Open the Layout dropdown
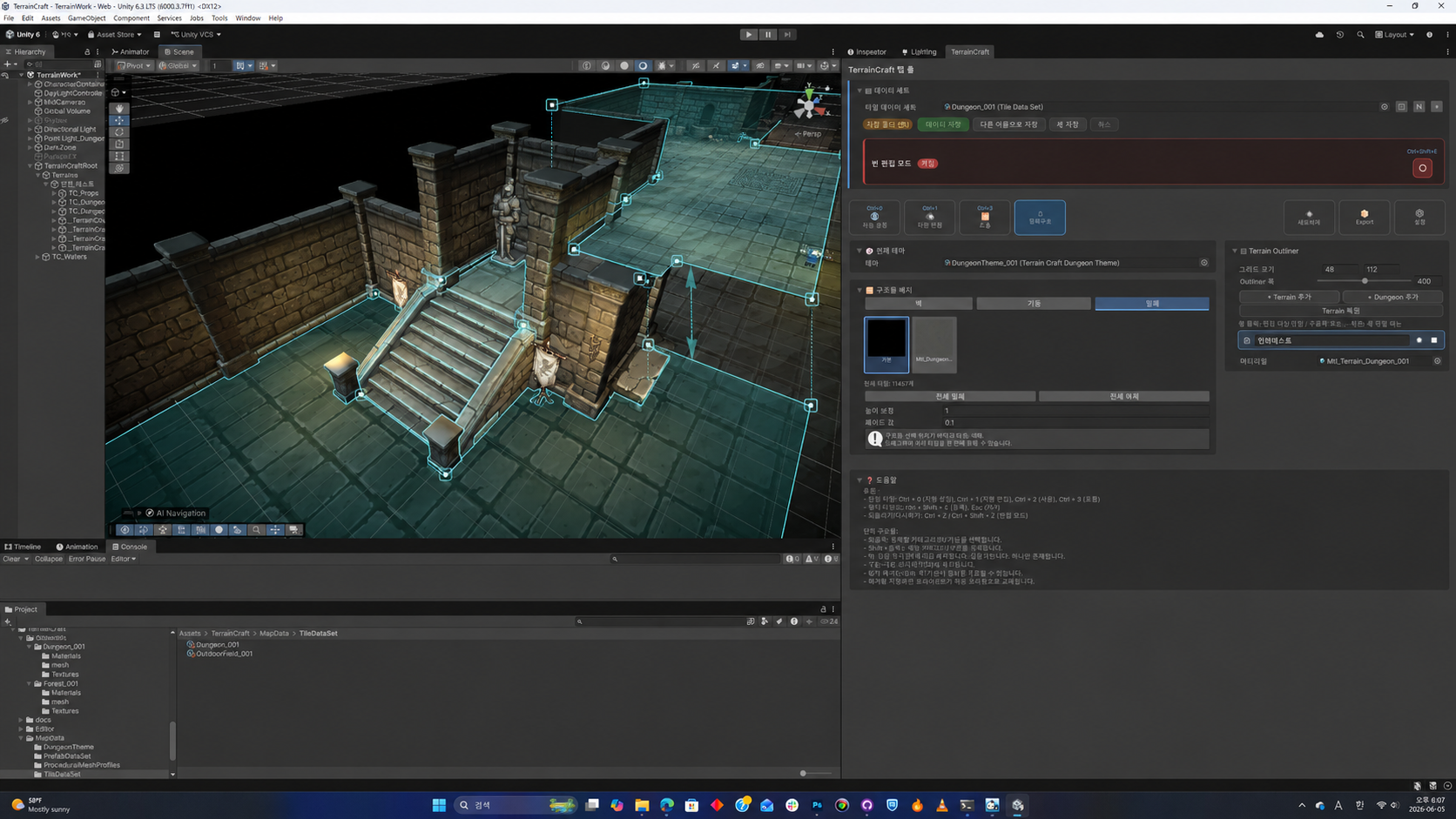1456x819 pixels. [1394, 35]
